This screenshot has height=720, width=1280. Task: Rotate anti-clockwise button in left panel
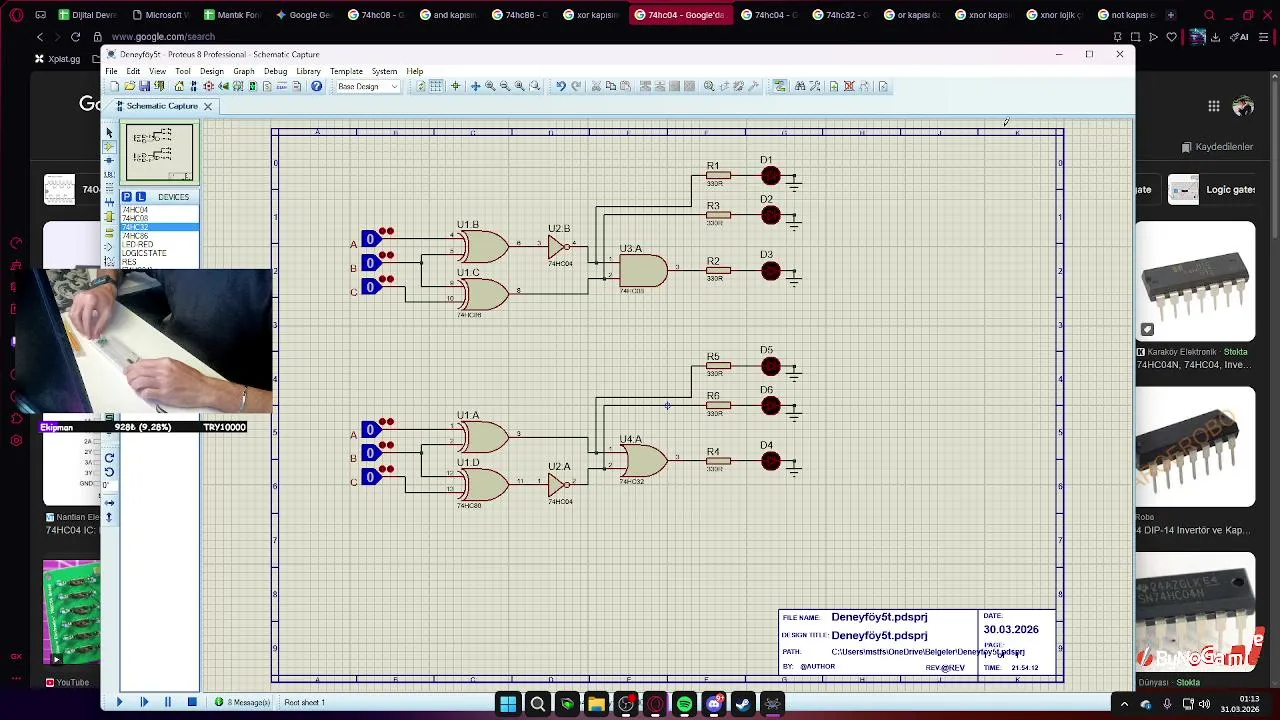pos(109,472)
